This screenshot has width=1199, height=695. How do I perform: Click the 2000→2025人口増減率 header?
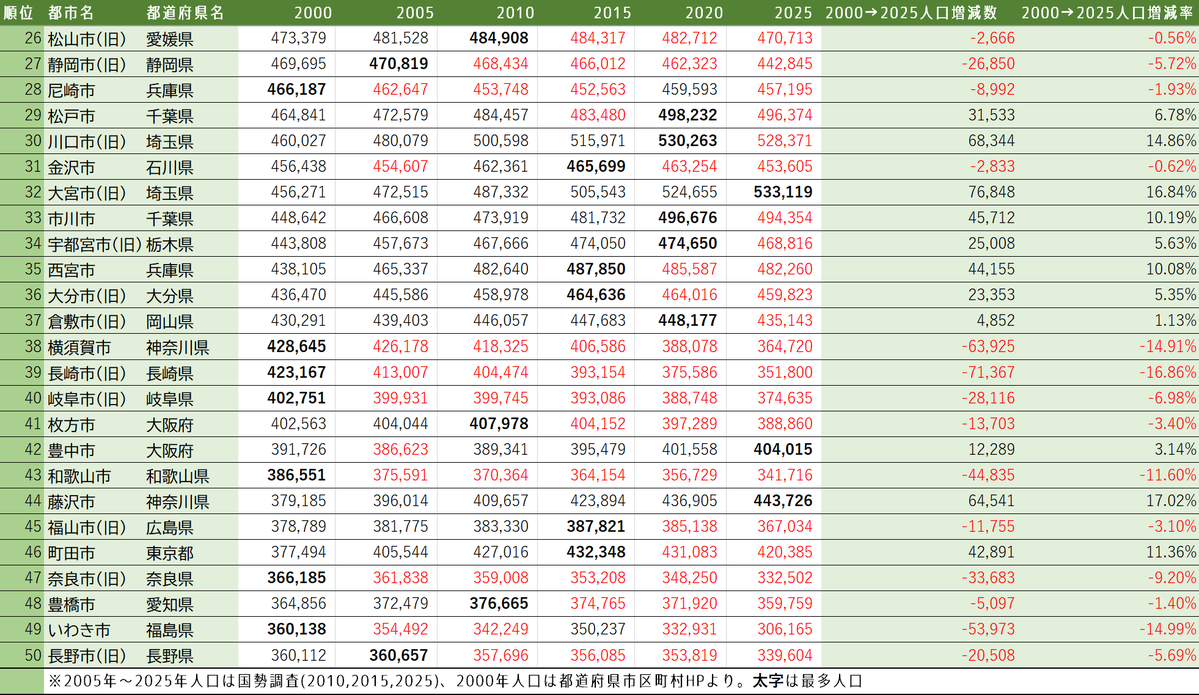(1108, 13)
